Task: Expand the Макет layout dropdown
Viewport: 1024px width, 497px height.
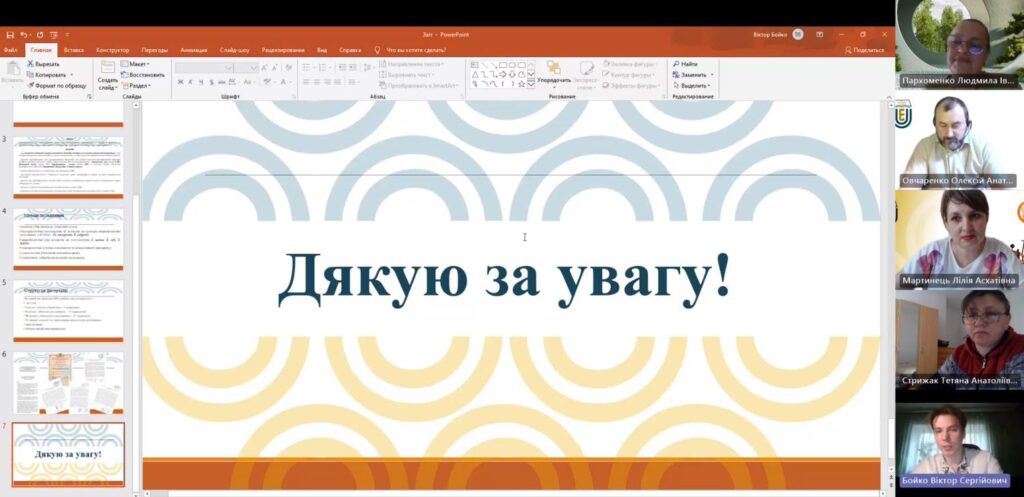Action: point(138,63)
